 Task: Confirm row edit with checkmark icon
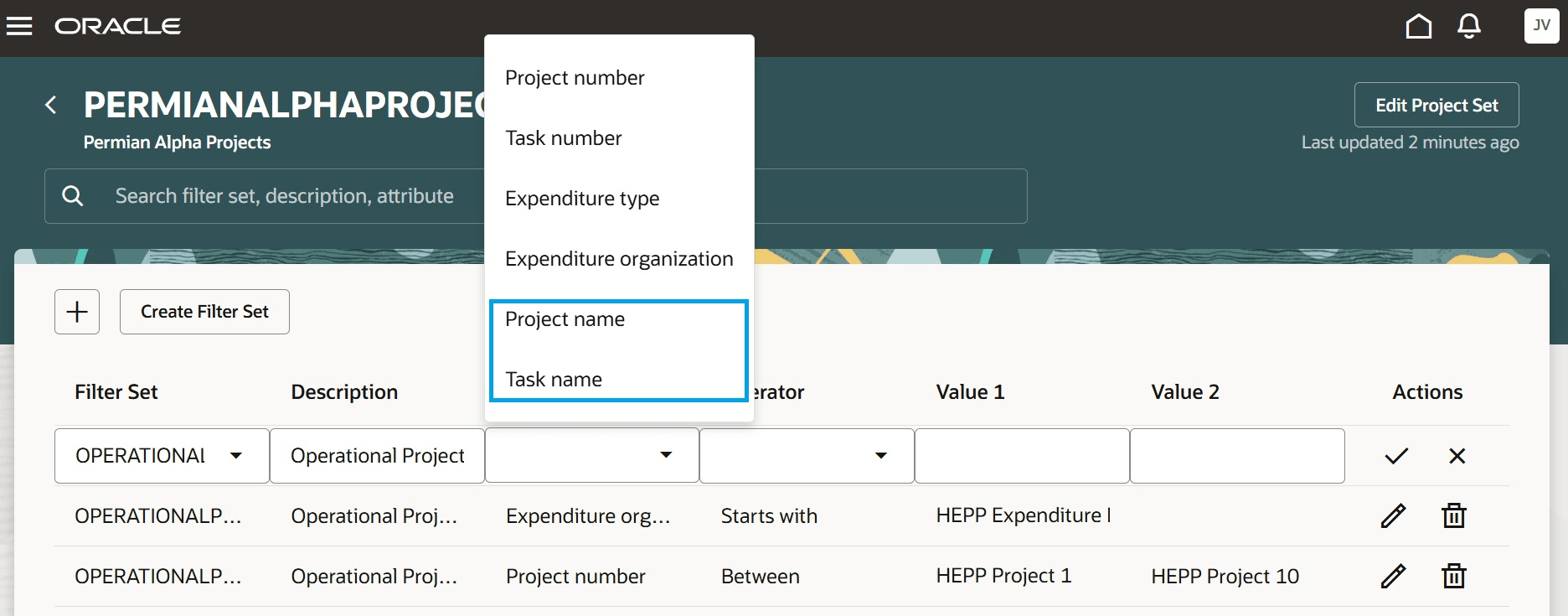[1396, 456]
